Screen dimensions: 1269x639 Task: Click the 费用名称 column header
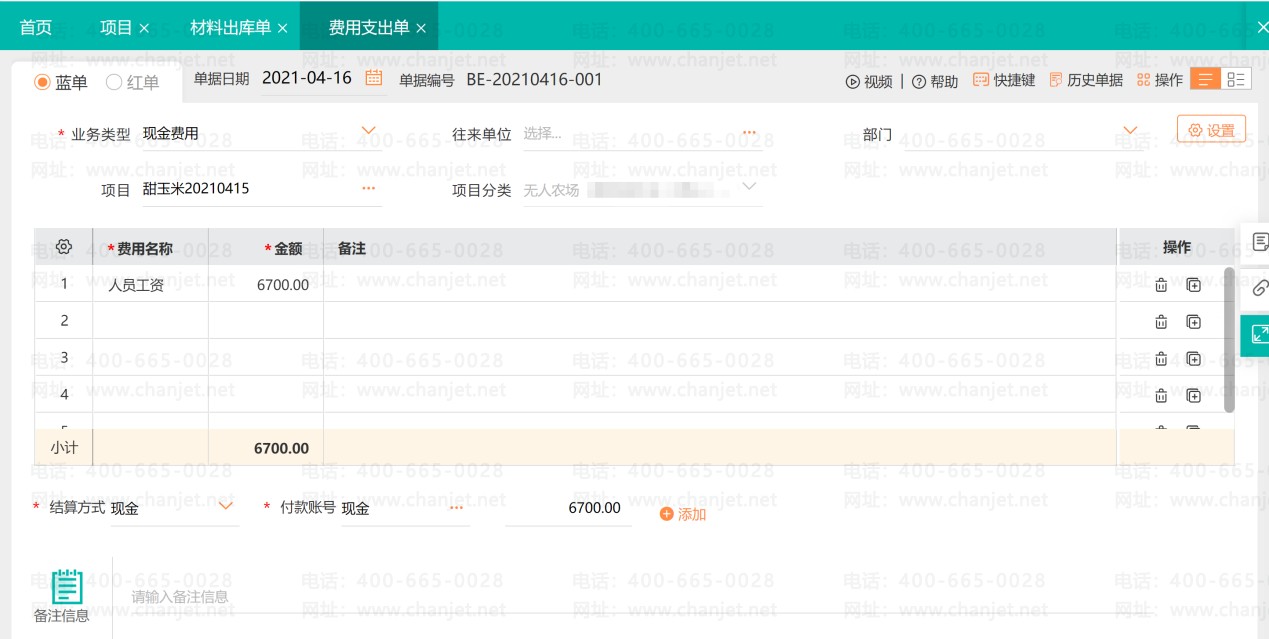(150, 247)
